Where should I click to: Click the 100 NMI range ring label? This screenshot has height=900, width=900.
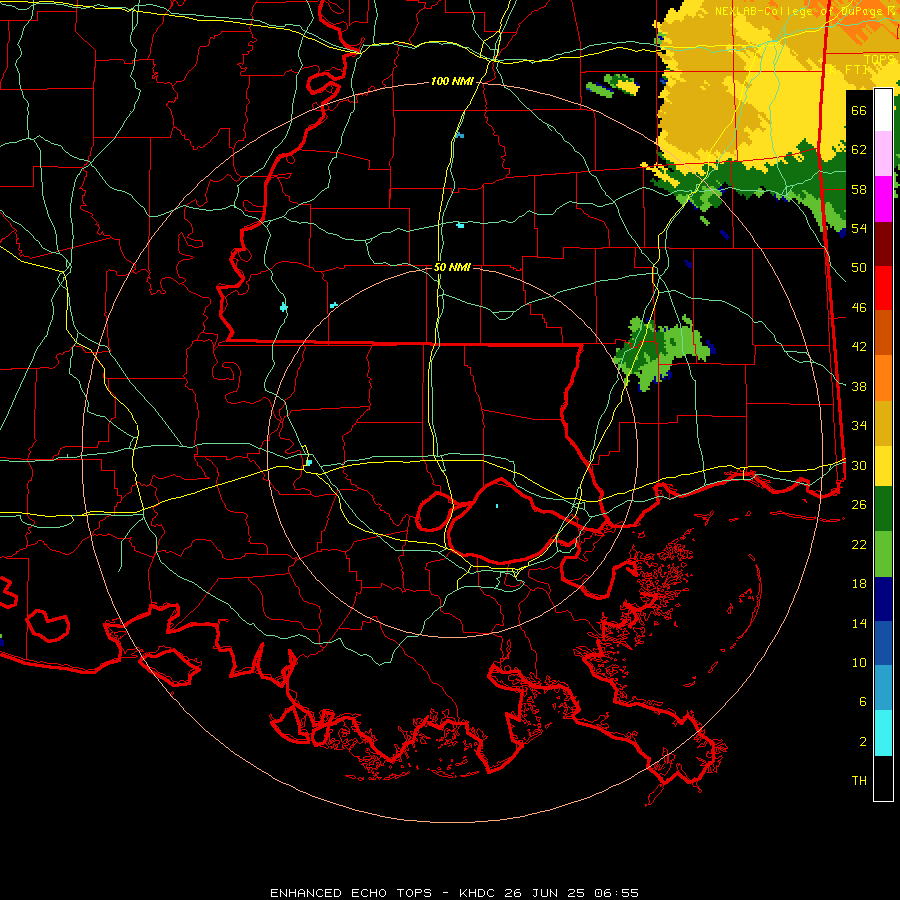tap(452, 82)
